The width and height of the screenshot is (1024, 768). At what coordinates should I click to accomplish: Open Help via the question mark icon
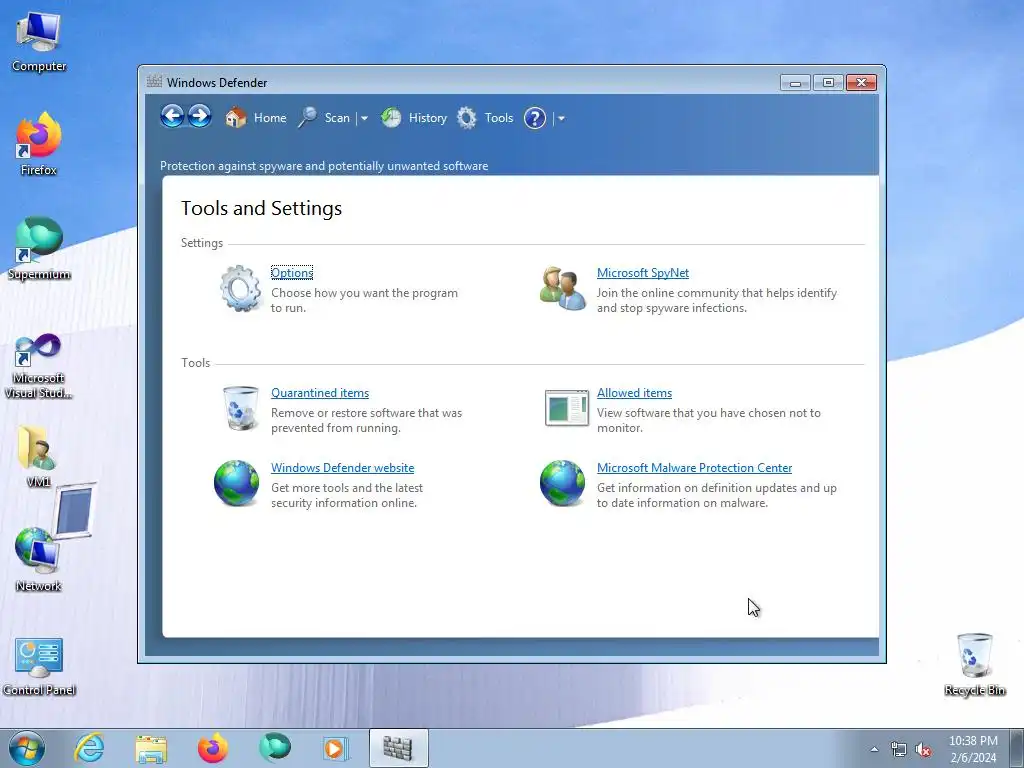535,118
